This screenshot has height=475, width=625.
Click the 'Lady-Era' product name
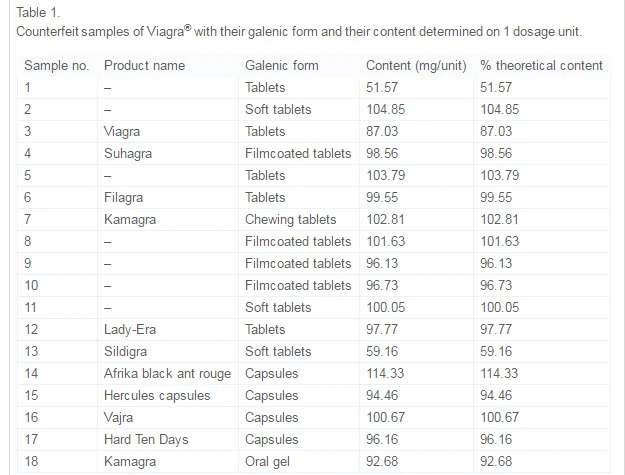coord(130,330)
